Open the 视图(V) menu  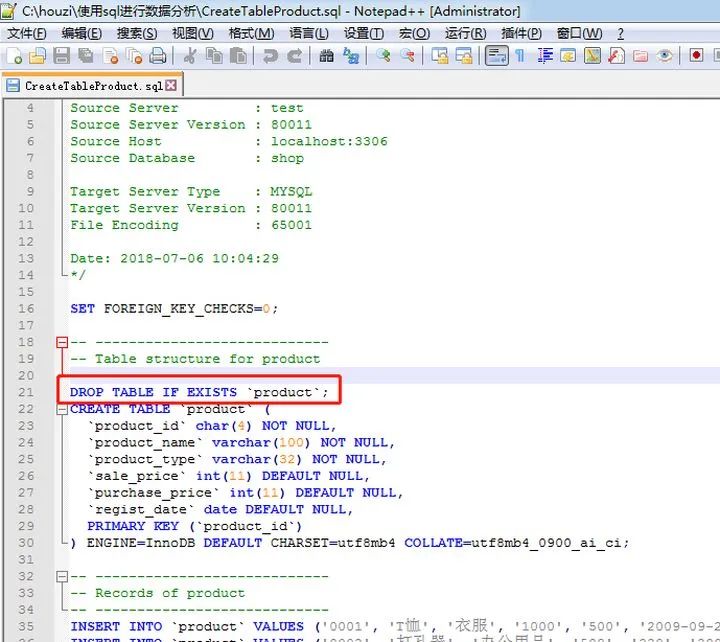point(193,34)
